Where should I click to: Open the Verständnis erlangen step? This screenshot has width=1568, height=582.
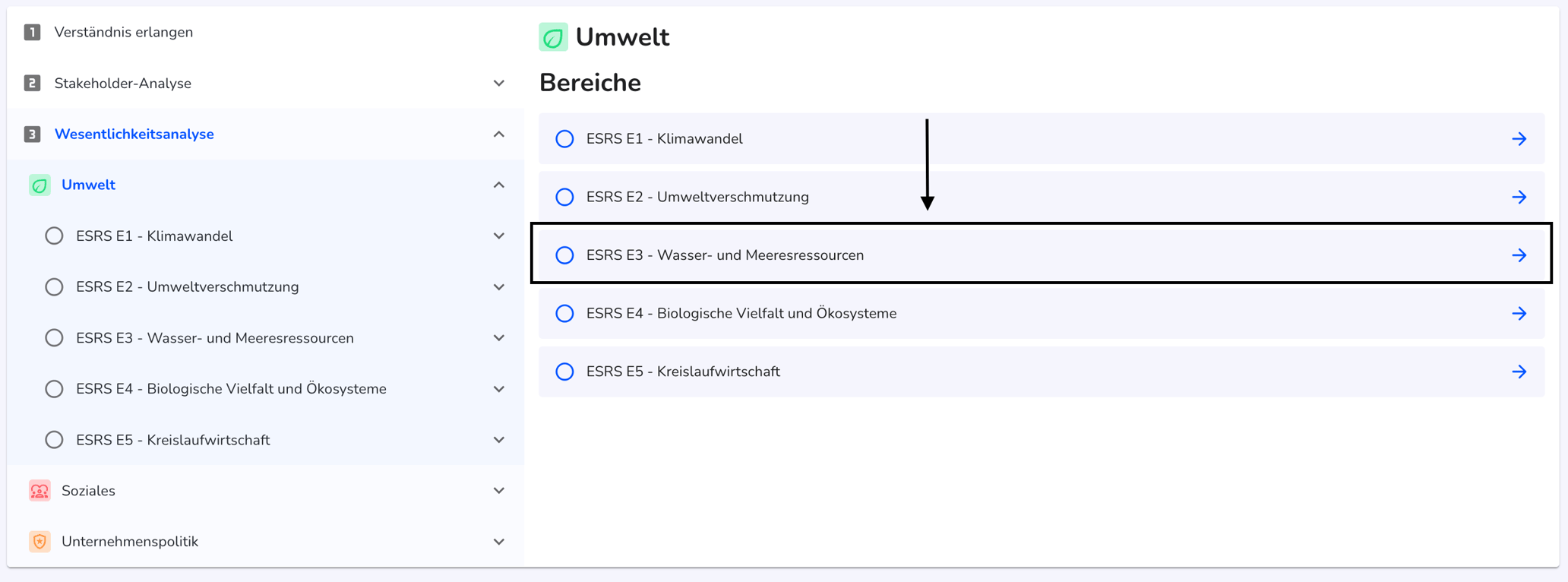(124, 32)
